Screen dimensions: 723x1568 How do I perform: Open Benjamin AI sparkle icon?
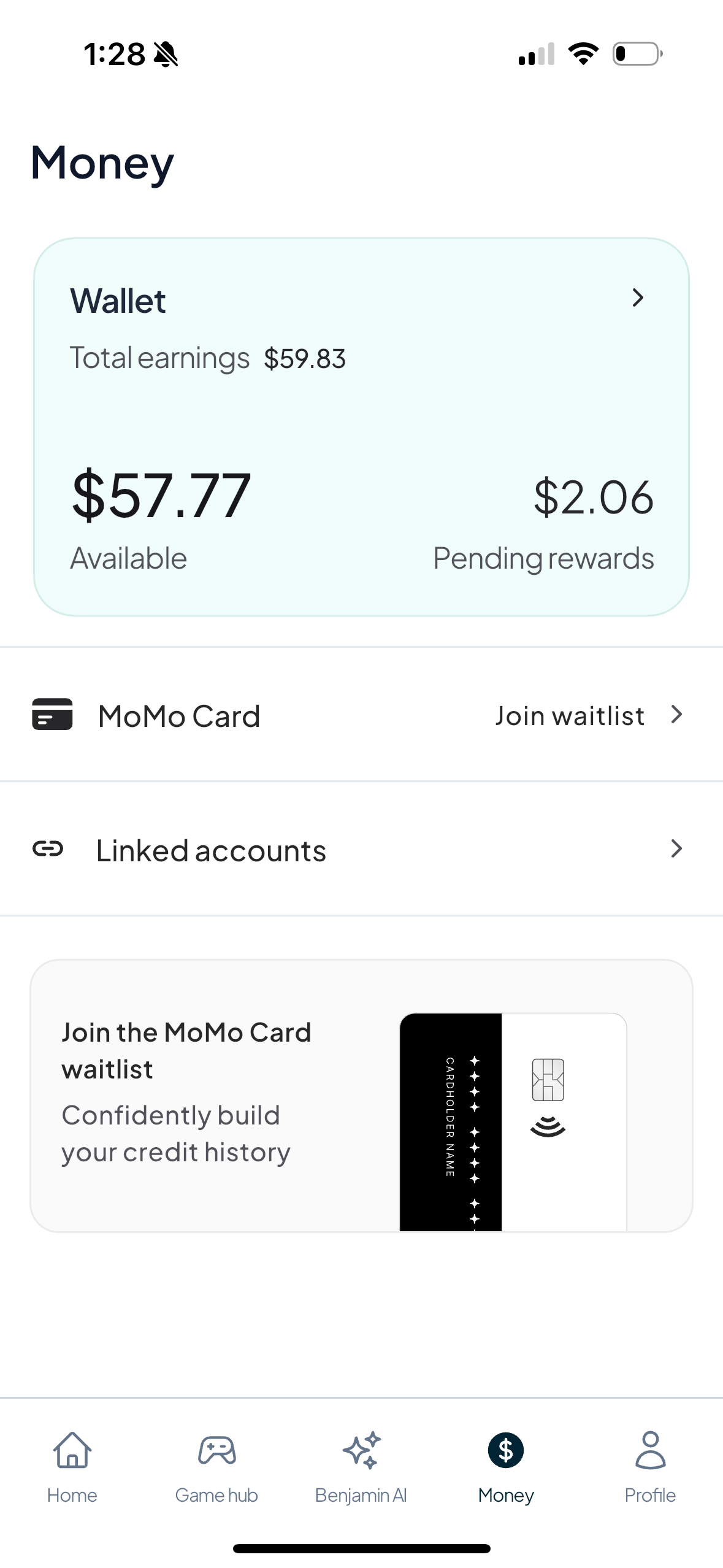(361, 1450)
